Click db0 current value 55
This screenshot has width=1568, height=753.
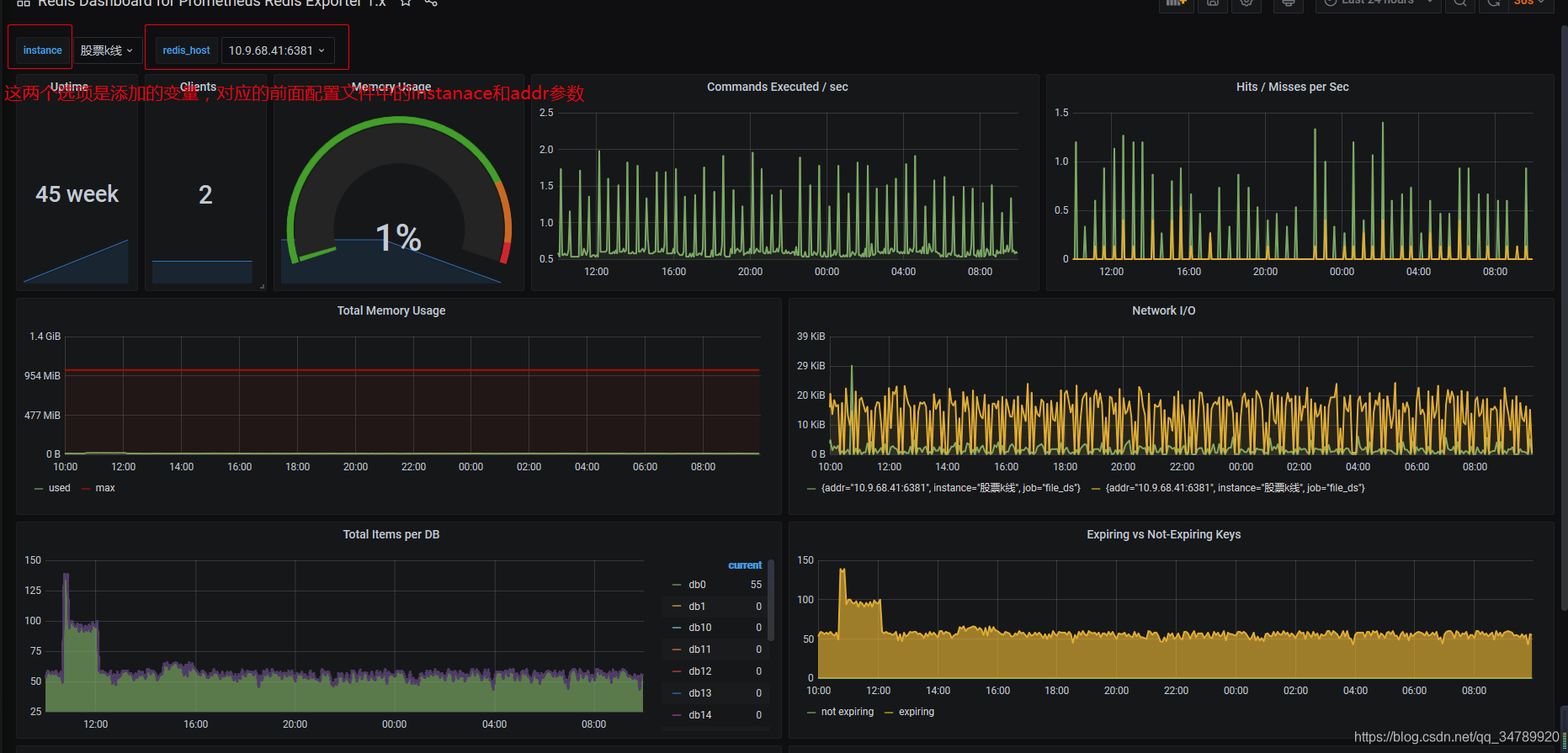[756, 585]
